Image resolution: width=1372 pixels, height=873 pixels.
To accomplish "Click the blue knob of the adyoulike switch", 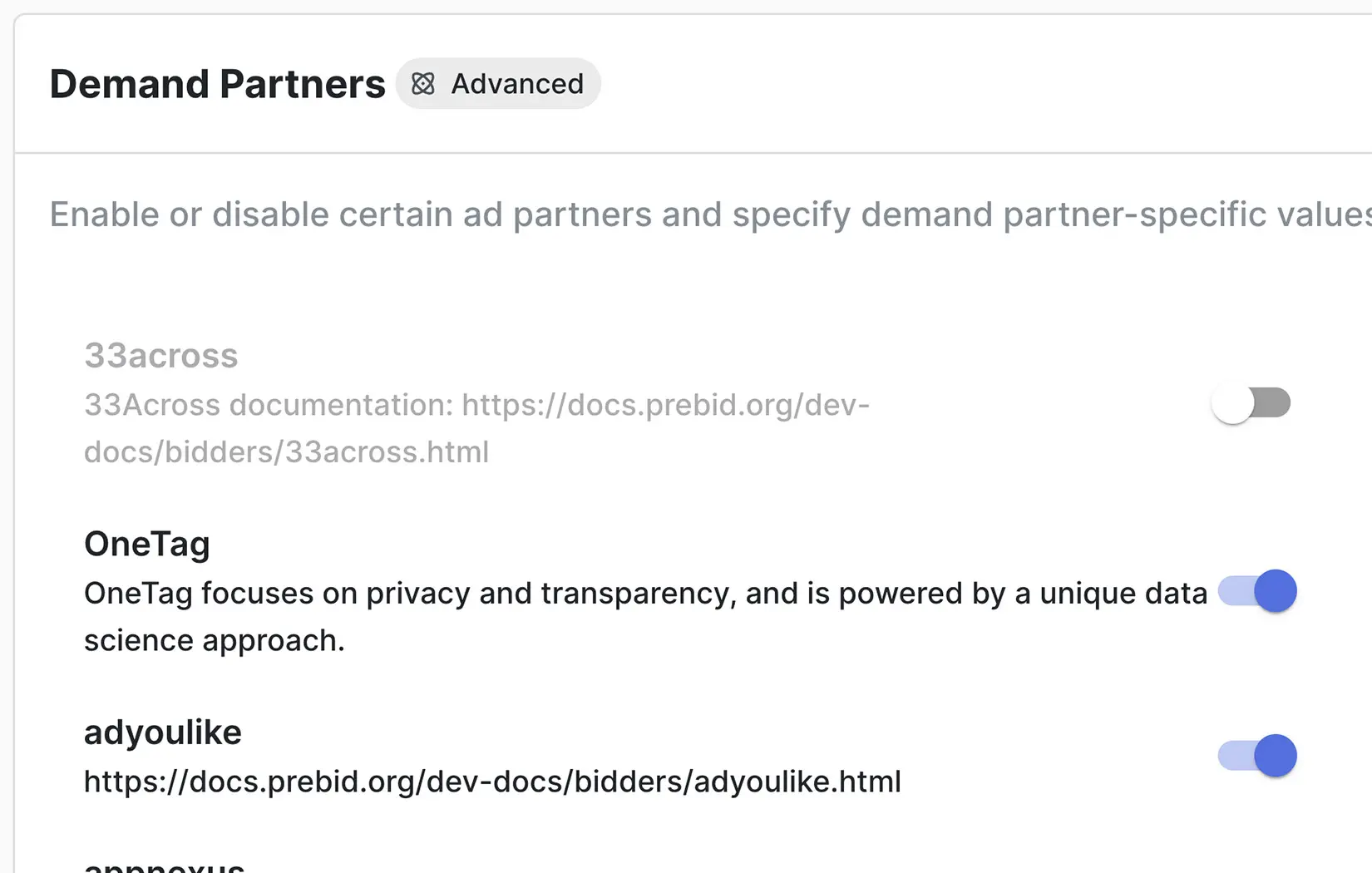I will click(1276, 756).
